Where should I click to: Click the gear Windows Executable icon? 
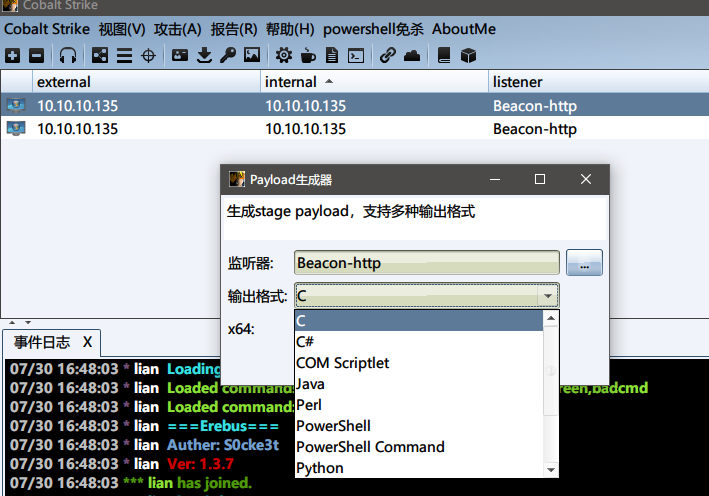click(284, 56)
